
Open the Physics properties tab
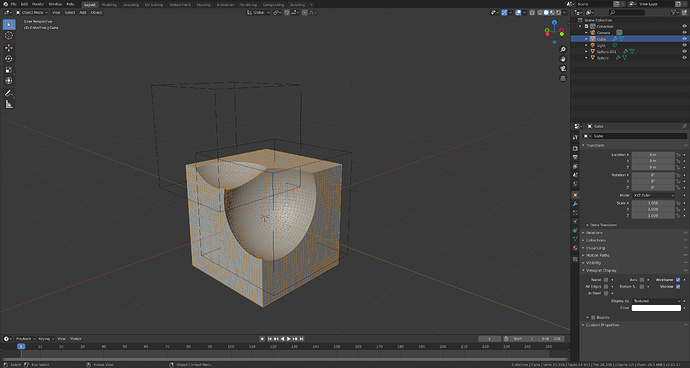click(575, 221)
